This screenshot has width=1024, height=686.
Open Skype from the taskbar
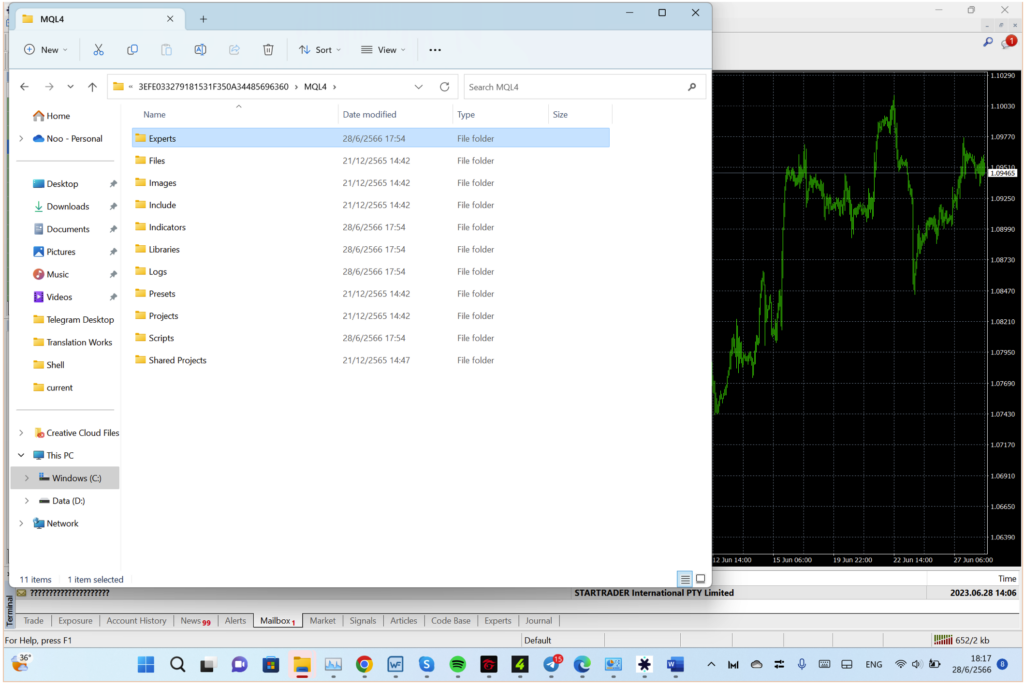coord(426,664)
